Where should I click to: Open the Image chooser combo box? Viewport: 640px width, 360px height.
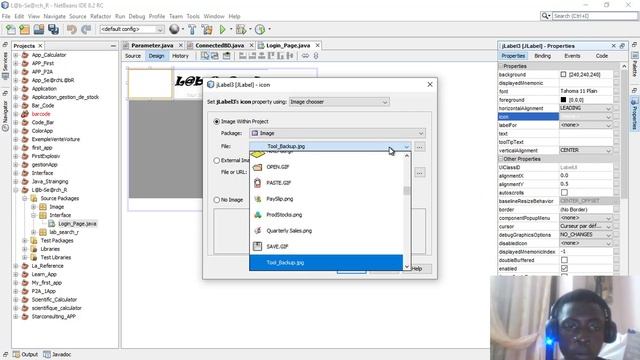coord(339,102)
